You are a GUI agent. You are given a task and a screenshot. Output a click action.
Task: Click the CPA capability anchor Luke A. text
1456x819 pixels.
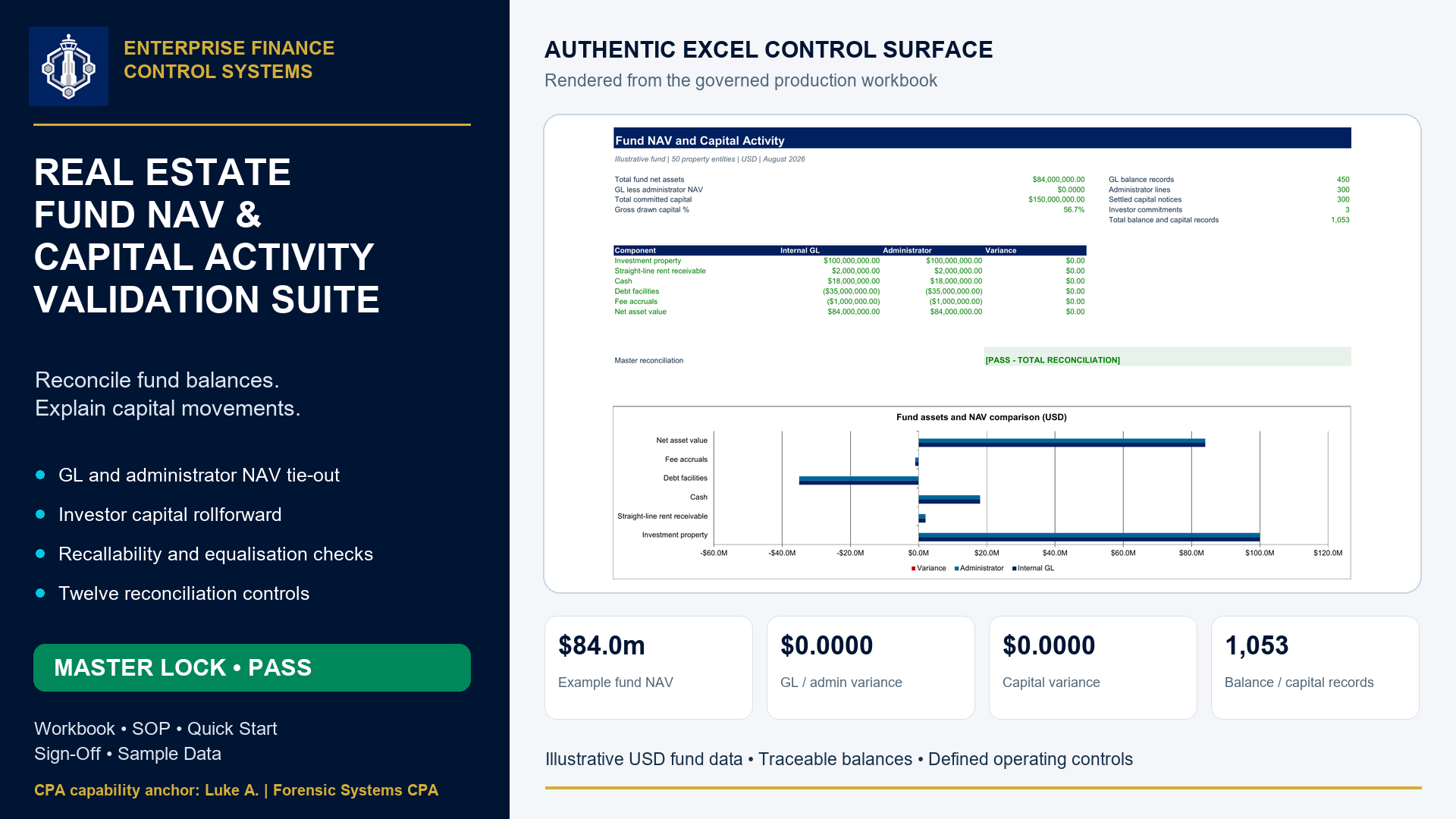236,790
